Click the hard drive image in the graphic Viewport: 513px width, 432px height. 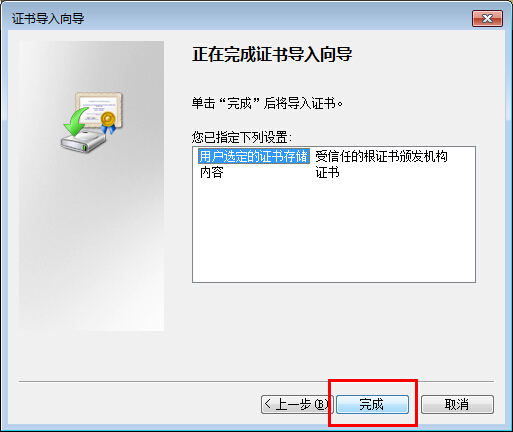tap(83, 142)
